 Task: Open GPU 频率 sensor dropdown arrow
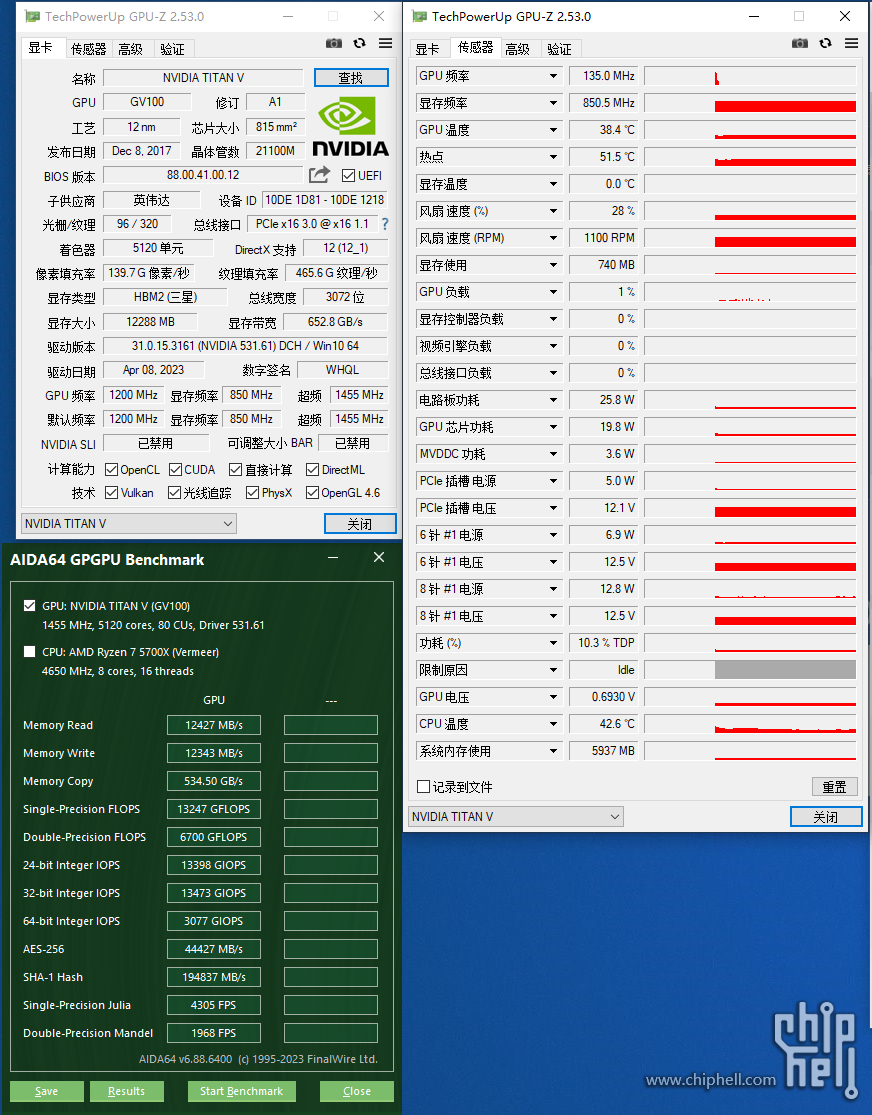pos(553,76)
